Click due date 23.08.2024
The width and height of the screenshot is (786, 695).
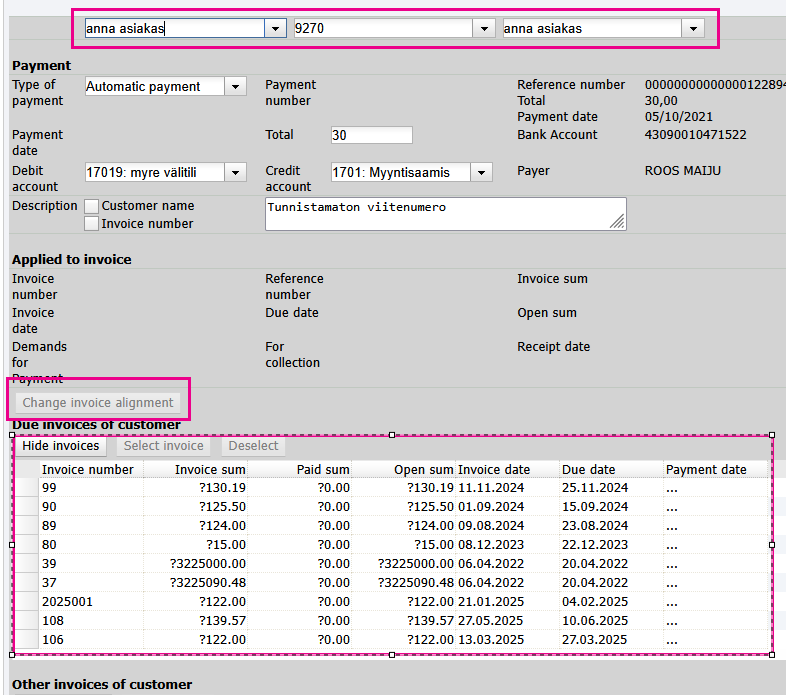595,526
